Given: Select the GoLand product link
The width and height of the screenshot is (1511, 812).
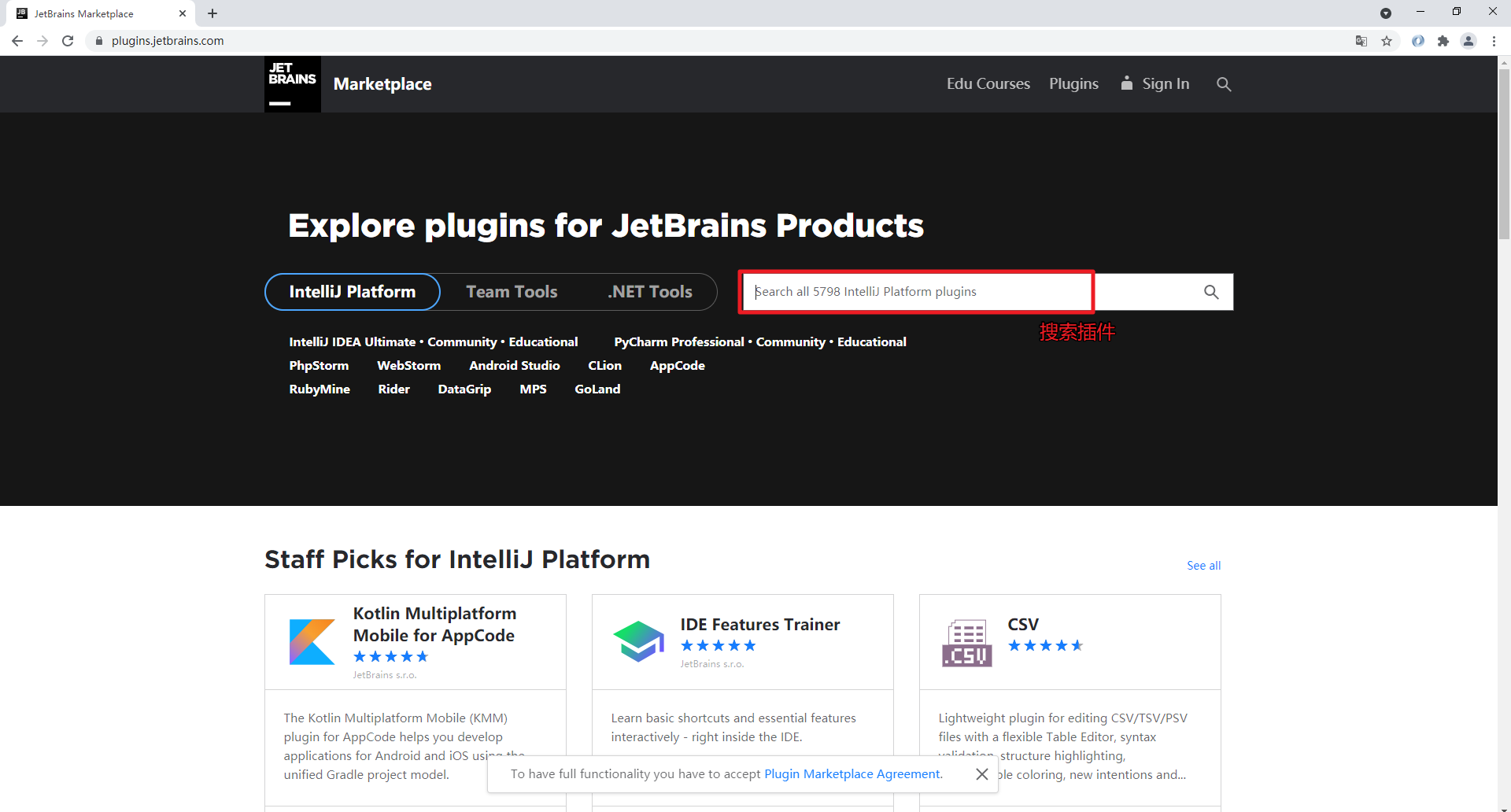Looking at the screenshot, I should (x=598, y=389).
